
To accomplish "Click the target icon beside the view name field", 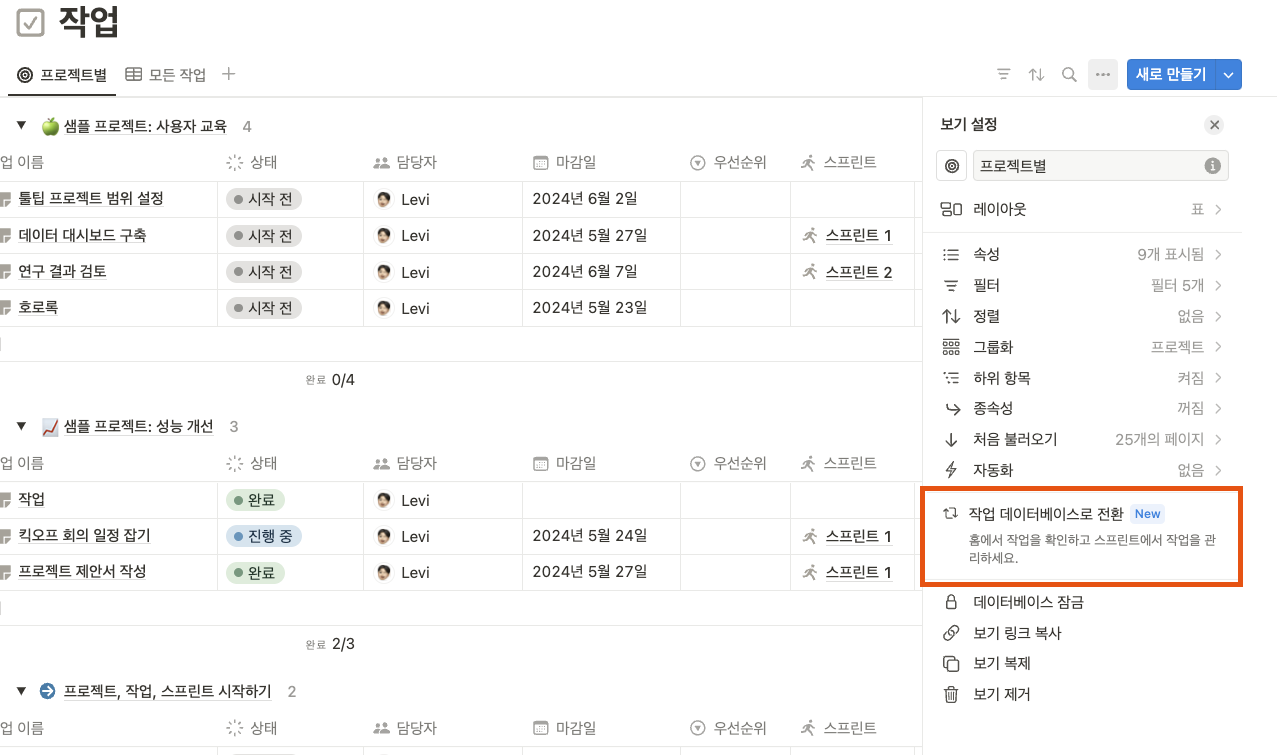I will [951, 166].
